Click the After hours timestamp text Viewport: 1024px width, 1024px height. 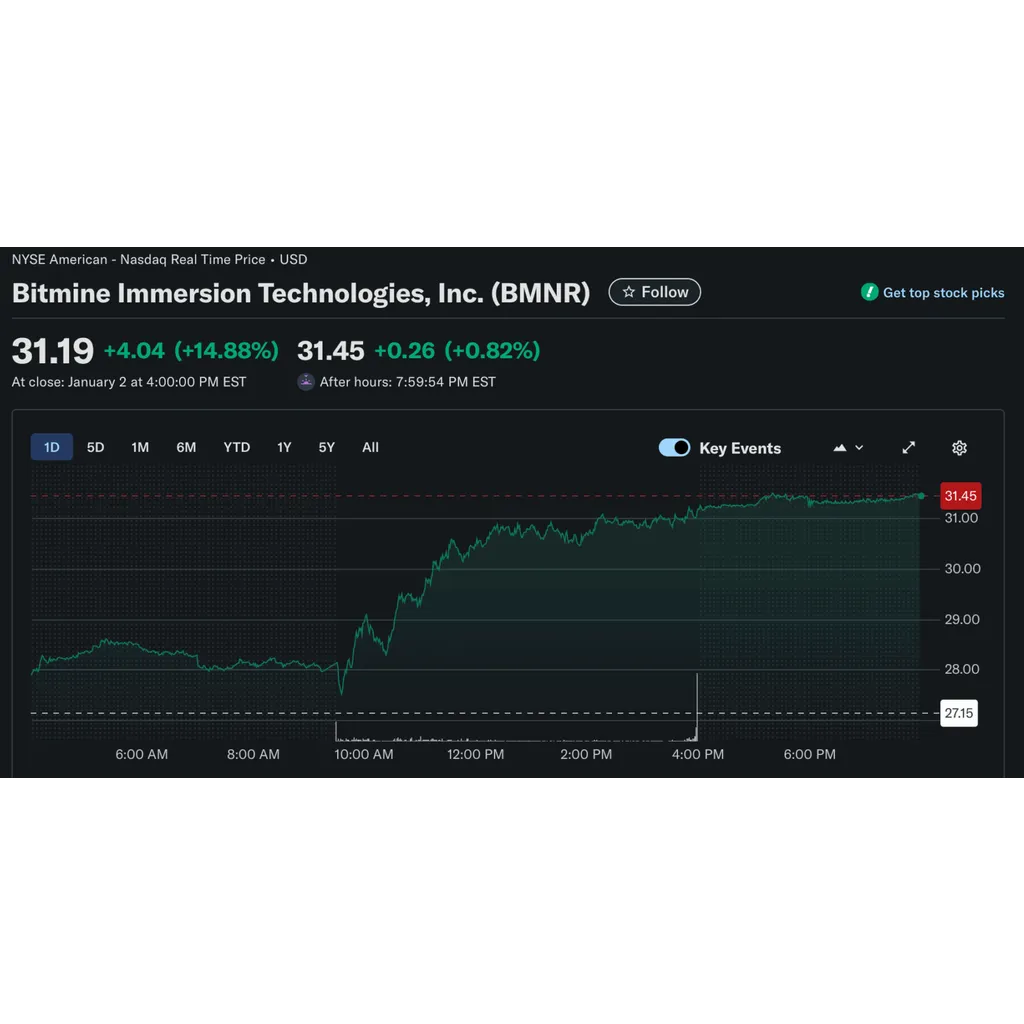[x=408, y=382]
